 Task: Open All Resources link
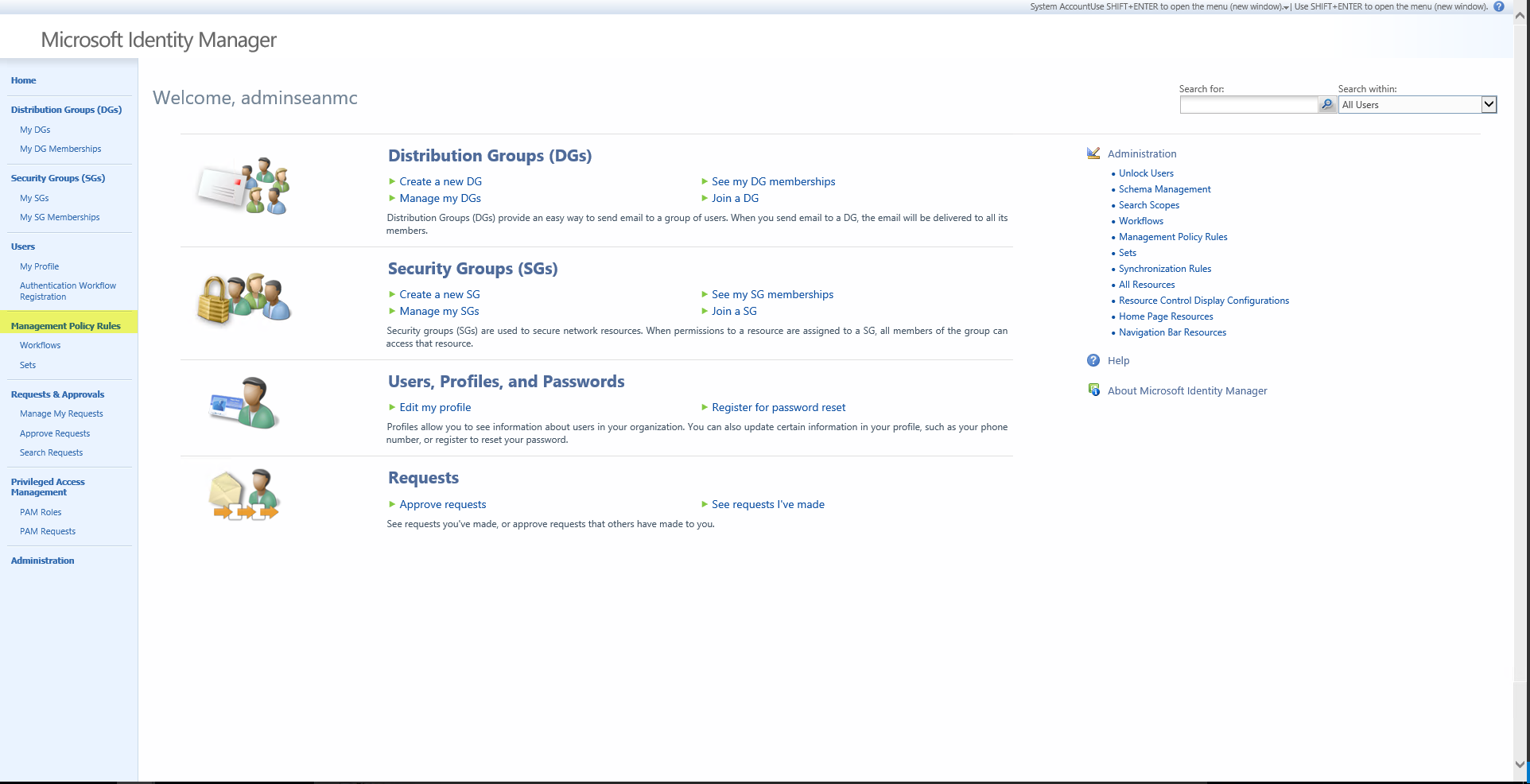pos(1147,285)
